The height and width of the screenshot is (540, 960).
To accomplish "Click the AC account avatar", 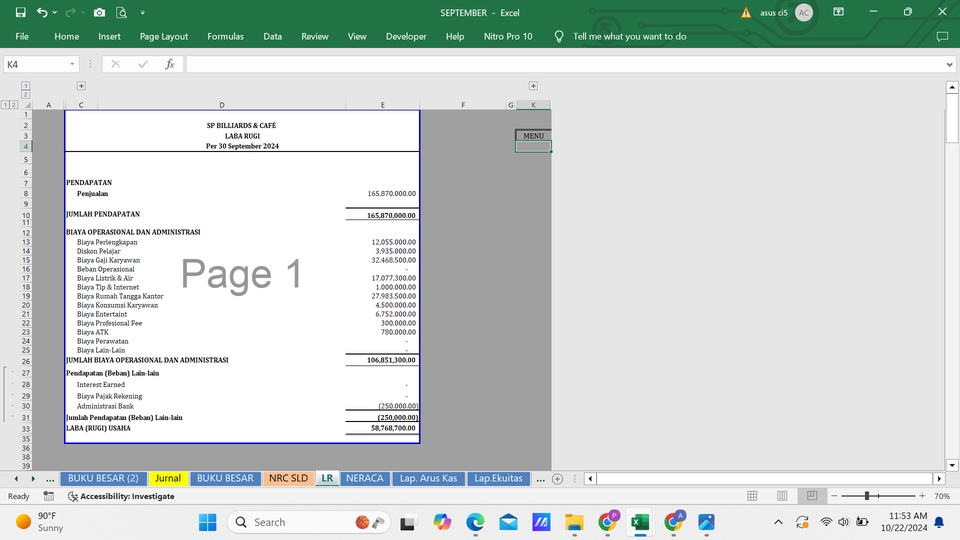I will pyautogui.click(x=803, y=12).
